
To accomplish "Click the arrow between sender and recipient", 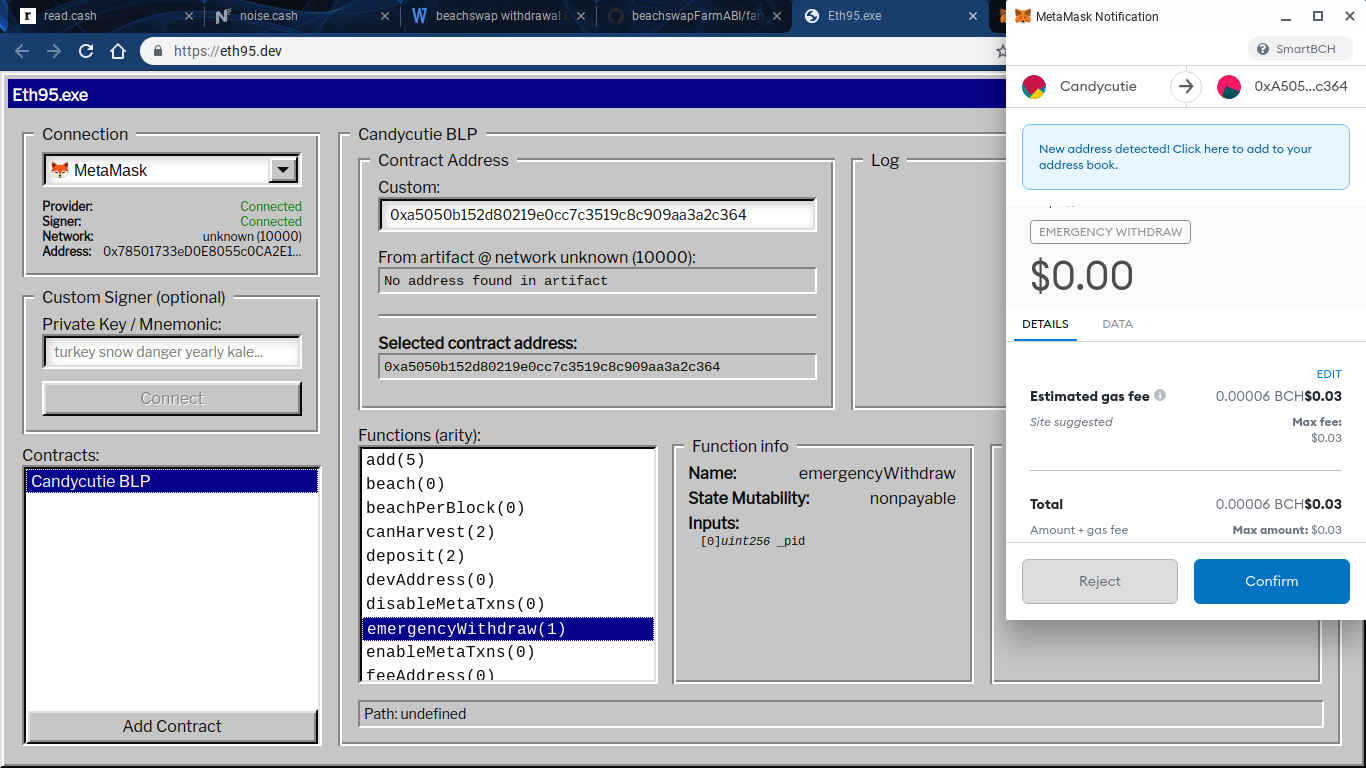I will pyautogui.click(x=1186, y=86).
